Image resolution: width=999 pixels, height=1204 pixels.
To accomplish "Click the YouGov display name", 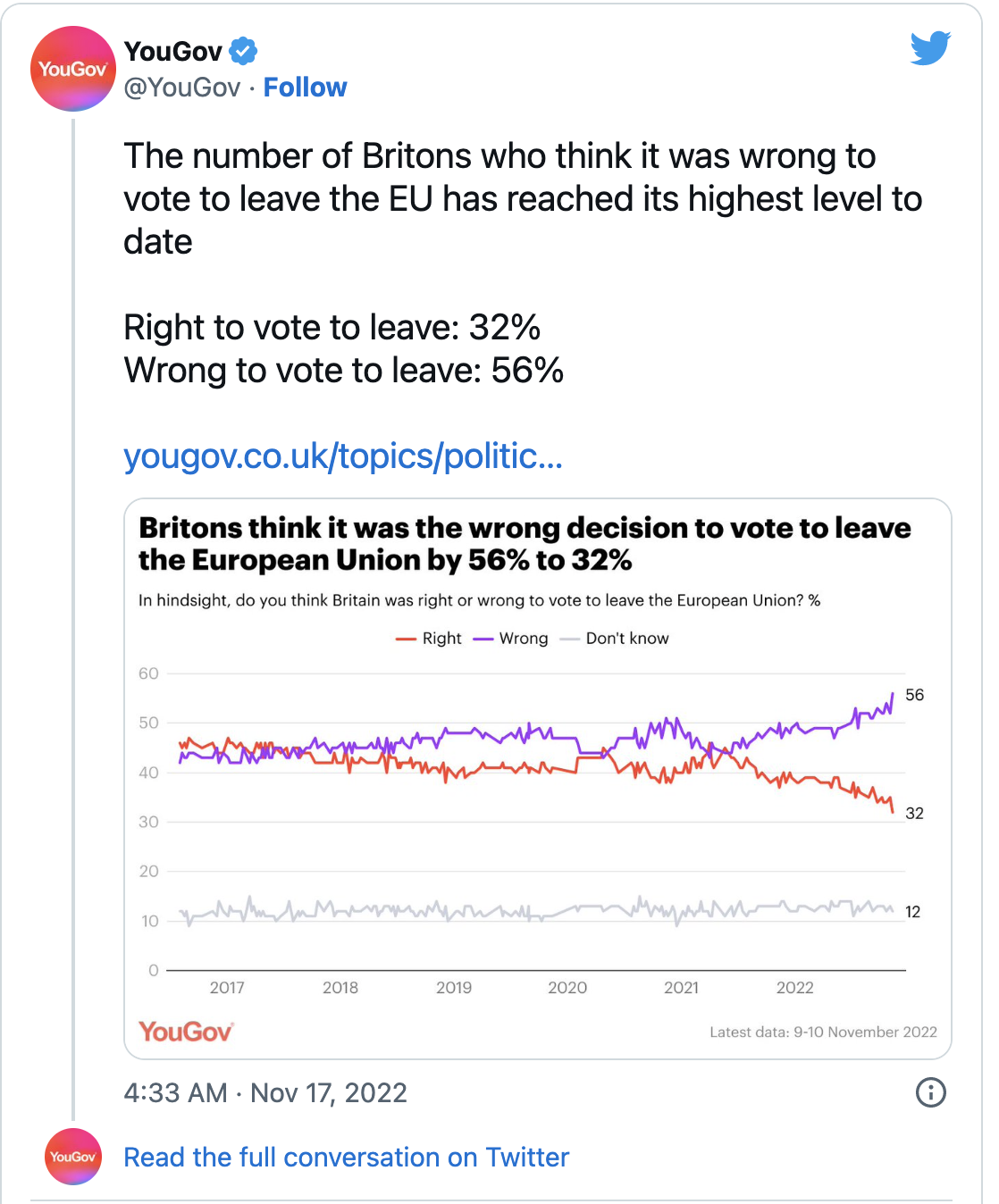I will [173, 52].
